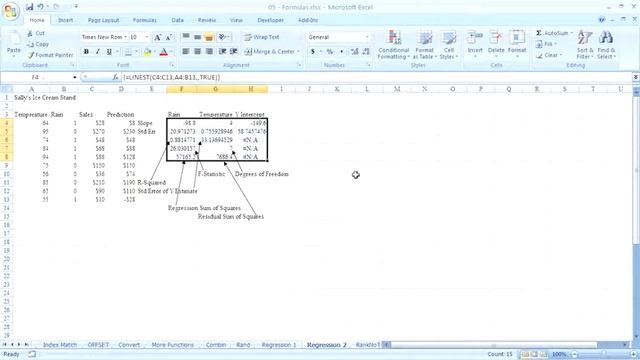Image resolution: width=640 pixels, height=360 pixels.
Task: Open Cell Styles gallery
Action: 449,45
